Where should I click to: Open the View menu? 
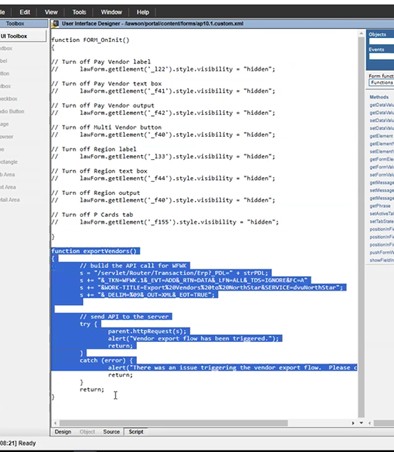[51, 12]
